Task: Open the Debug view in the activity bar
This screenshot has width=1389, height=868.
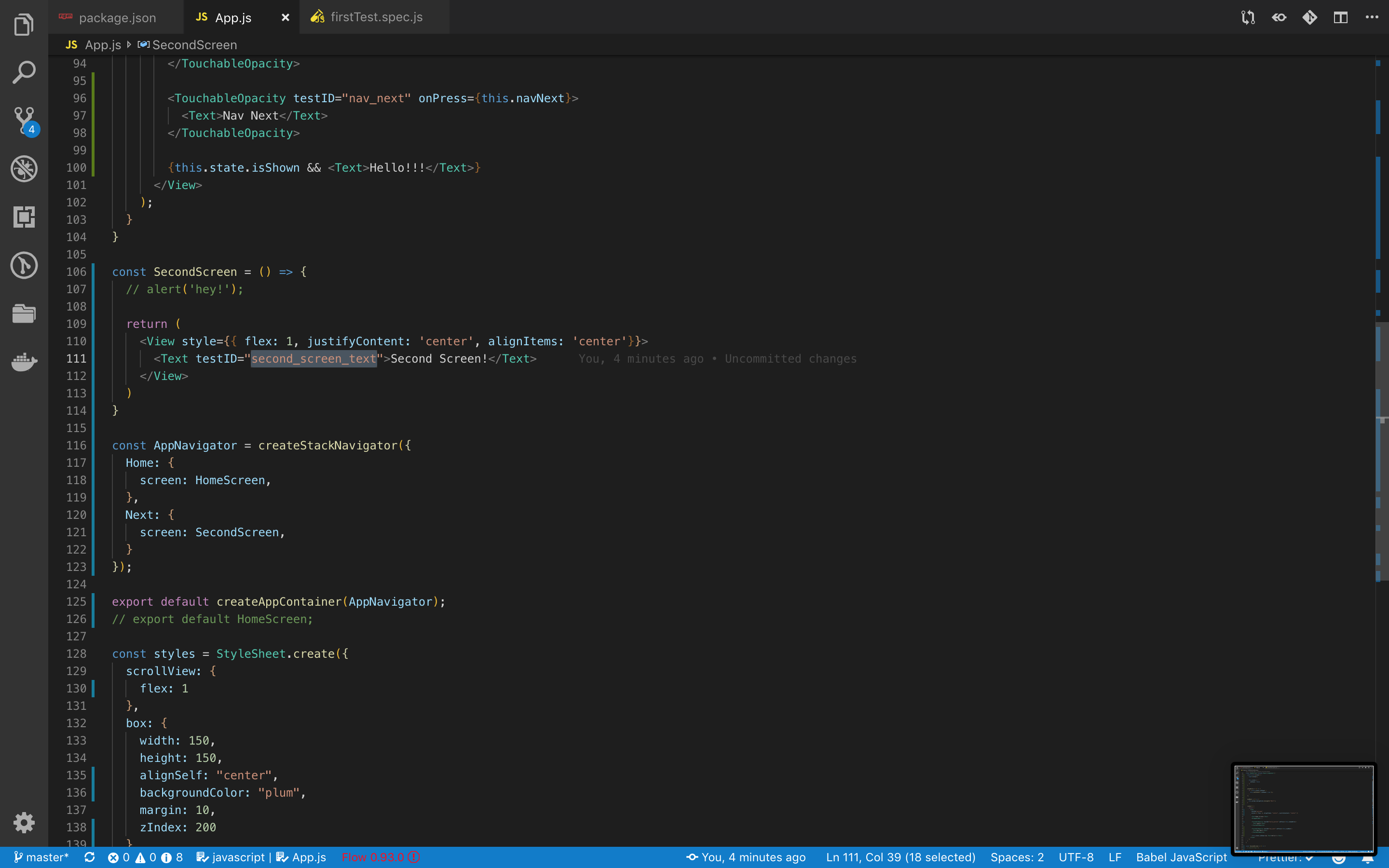Action: 24,169
